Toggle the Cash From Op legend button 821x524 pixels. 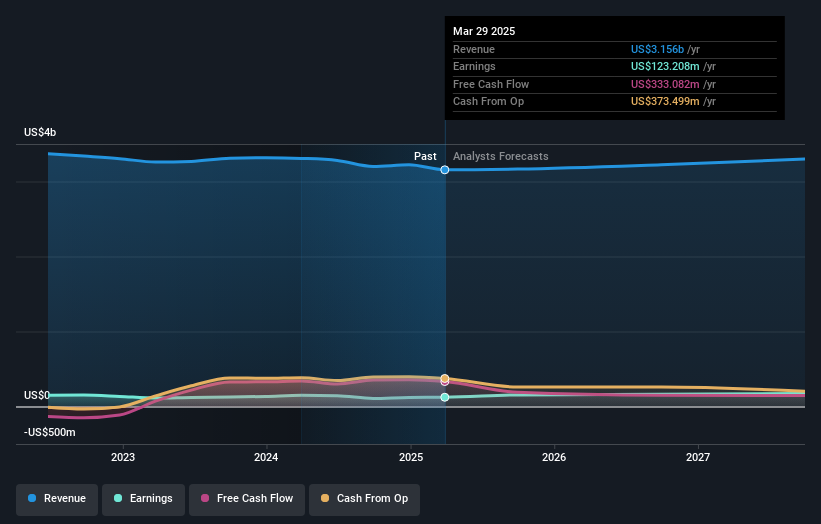[364, 499]
